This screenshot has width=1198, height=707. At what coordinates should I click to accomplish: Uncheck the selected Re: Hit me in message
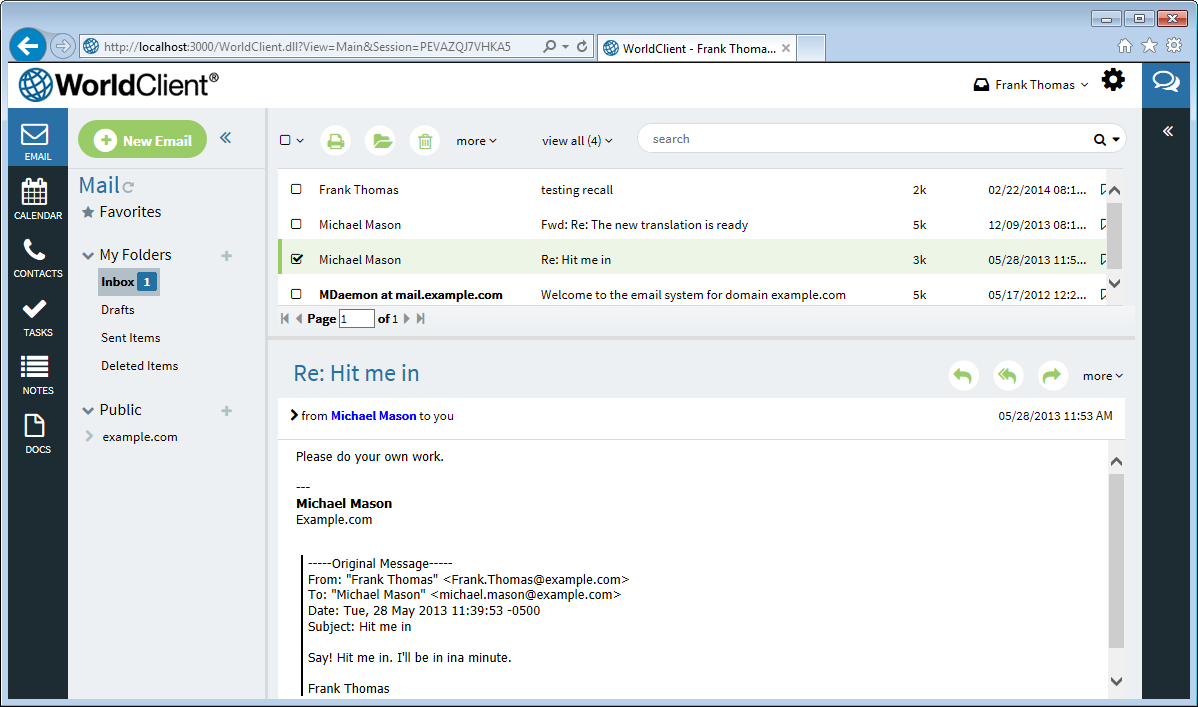295,259
